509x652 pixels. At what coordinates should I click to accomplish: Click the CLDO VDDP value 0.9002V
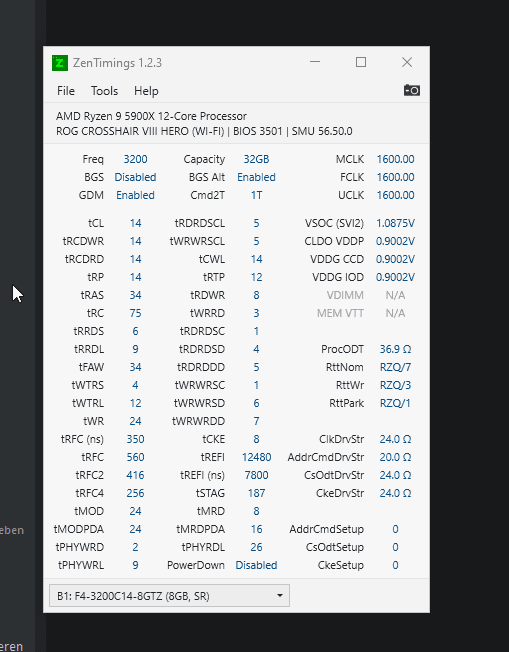click(x=395, y=241)
